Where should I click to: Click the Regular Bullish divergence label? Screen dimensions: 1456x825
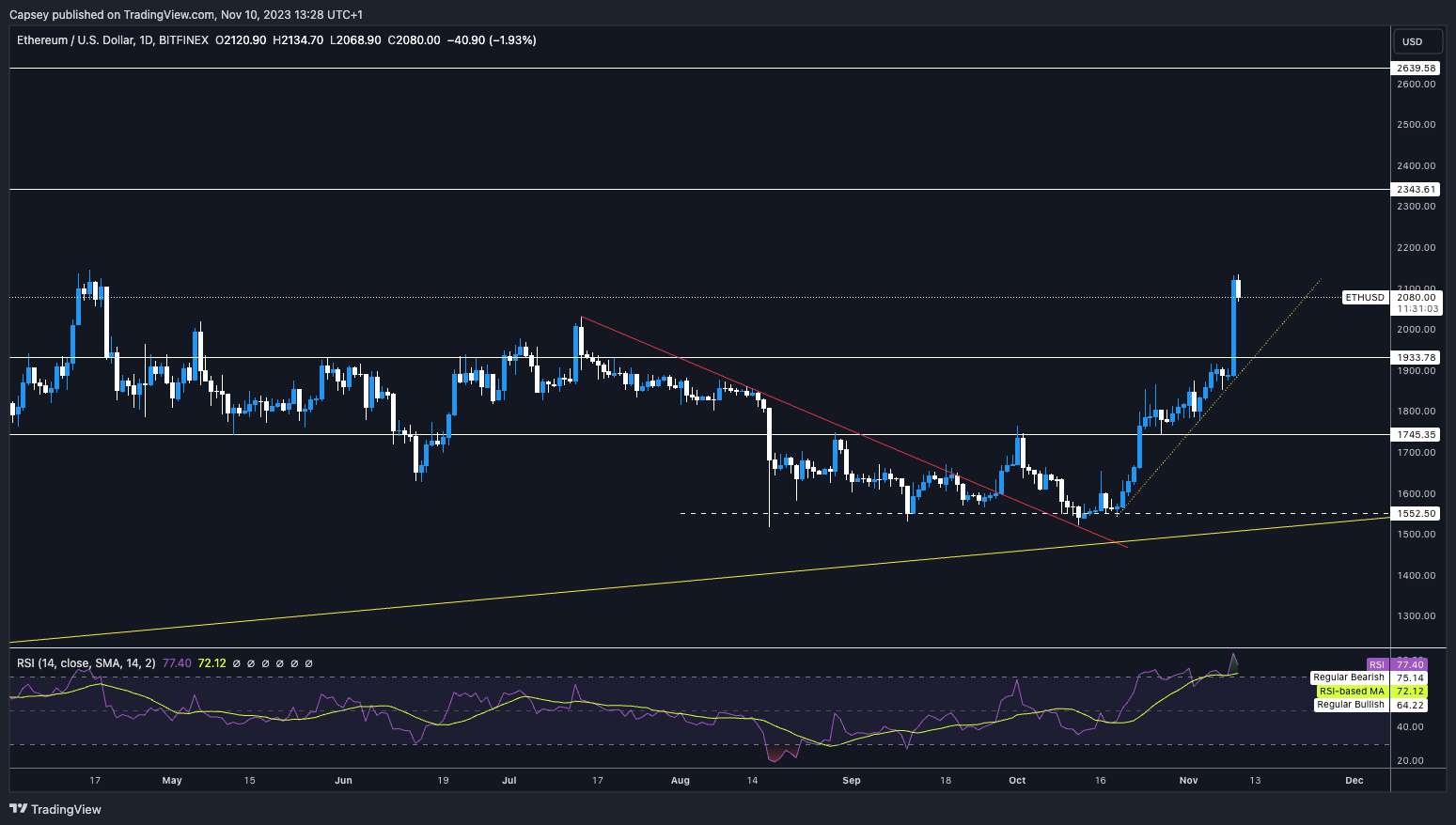1350,704
